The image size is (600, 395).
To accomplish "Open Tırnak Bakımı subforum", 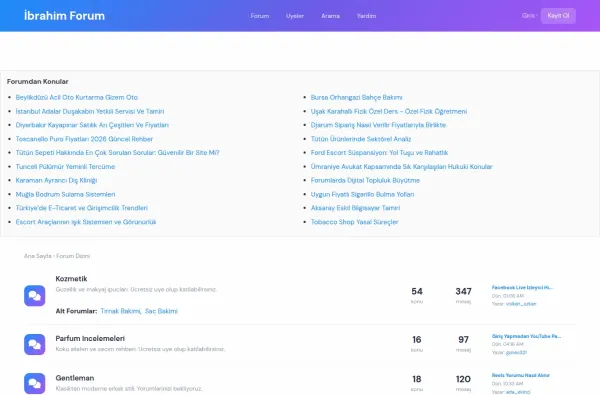I will click(x=121, y=311).
